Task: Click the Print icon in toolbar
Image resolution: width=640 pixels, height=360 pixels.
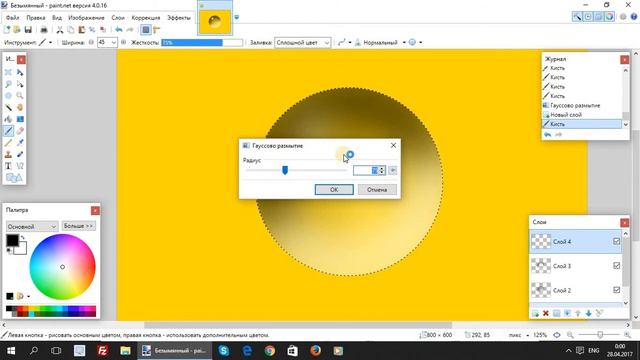Action: (44, 30)
